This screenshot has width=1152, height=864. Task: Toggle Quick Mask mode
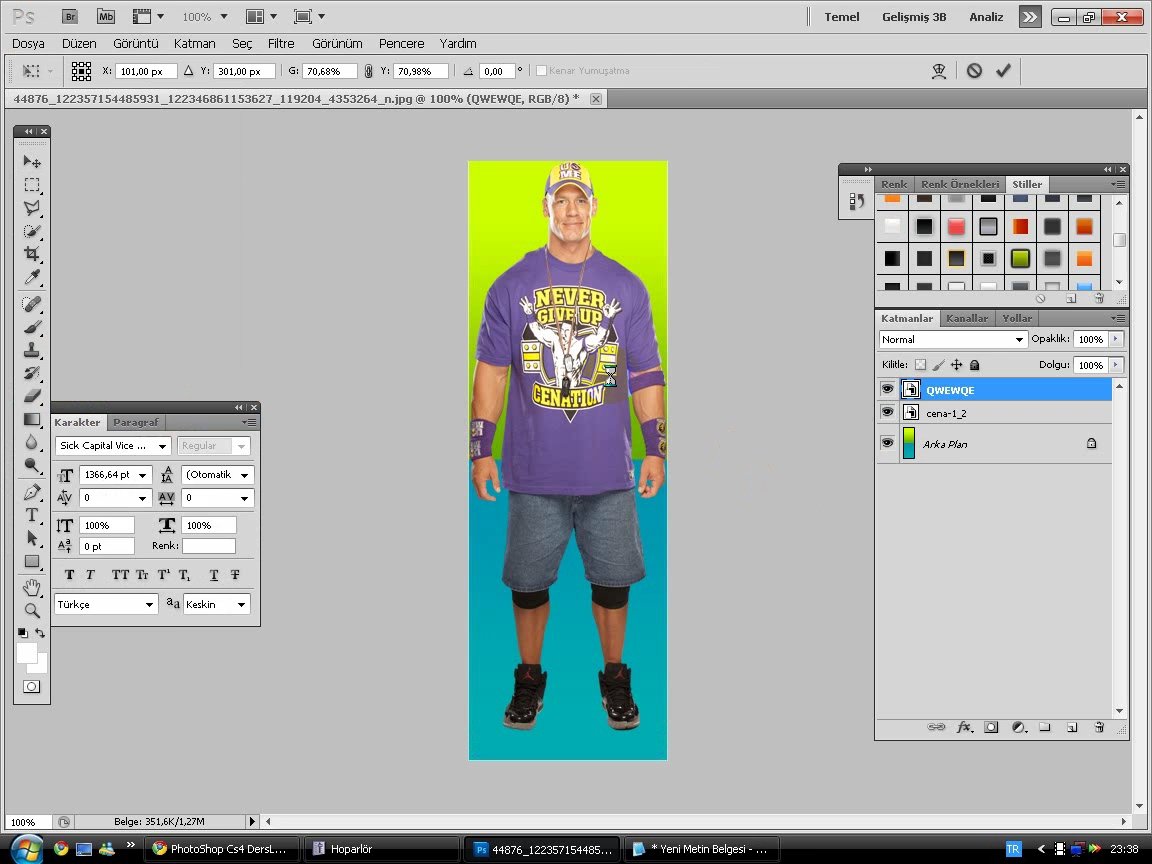(32, 687)
